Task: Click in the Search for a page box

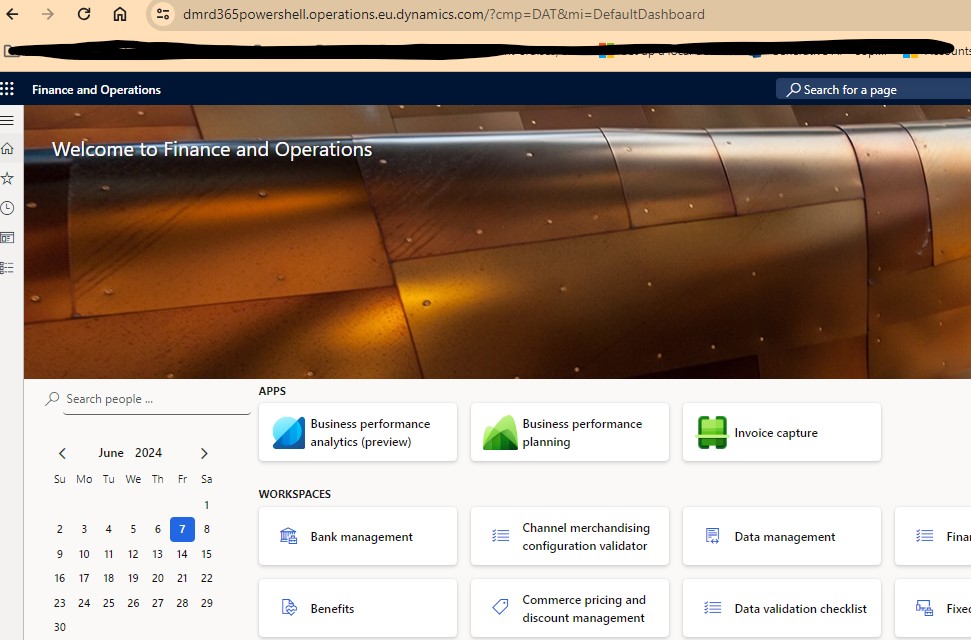Action: tap(874, 90)
